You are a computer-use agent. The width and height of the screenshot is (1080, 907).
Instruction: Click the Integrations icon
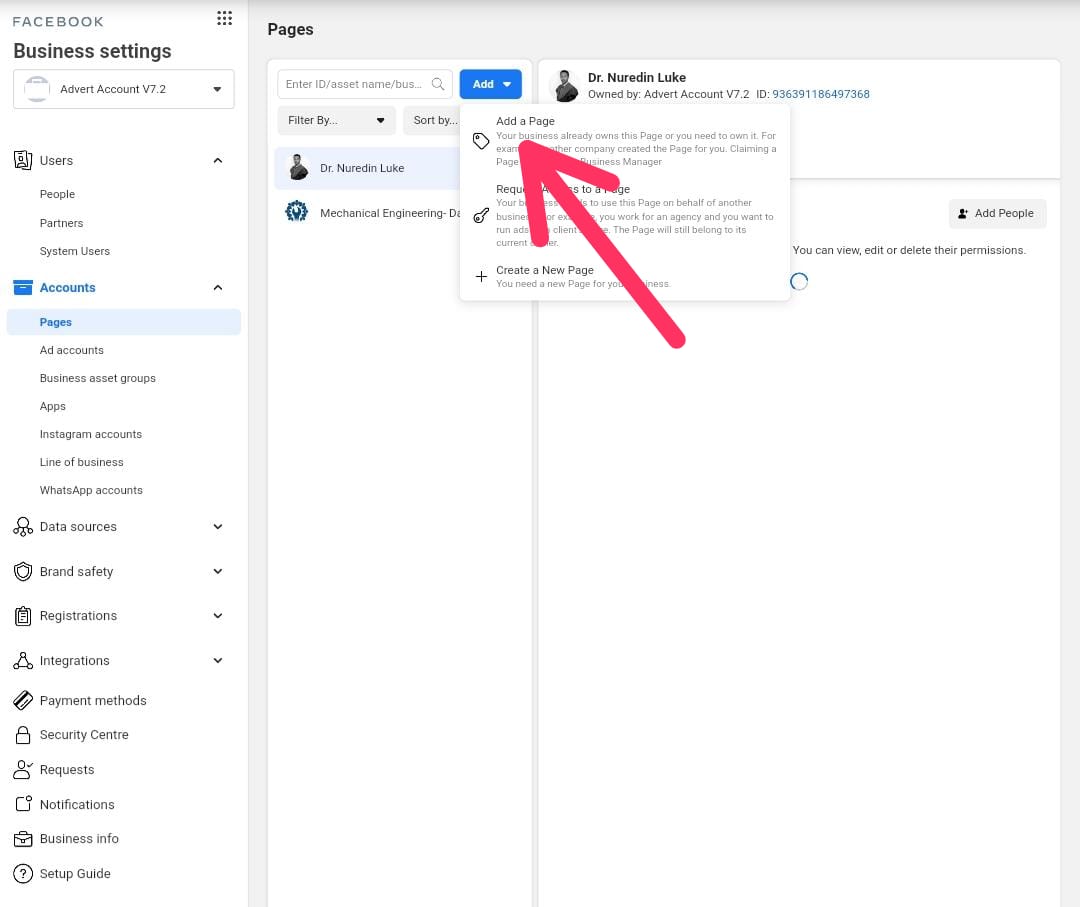pyautogui.click(x=23, y=660)
